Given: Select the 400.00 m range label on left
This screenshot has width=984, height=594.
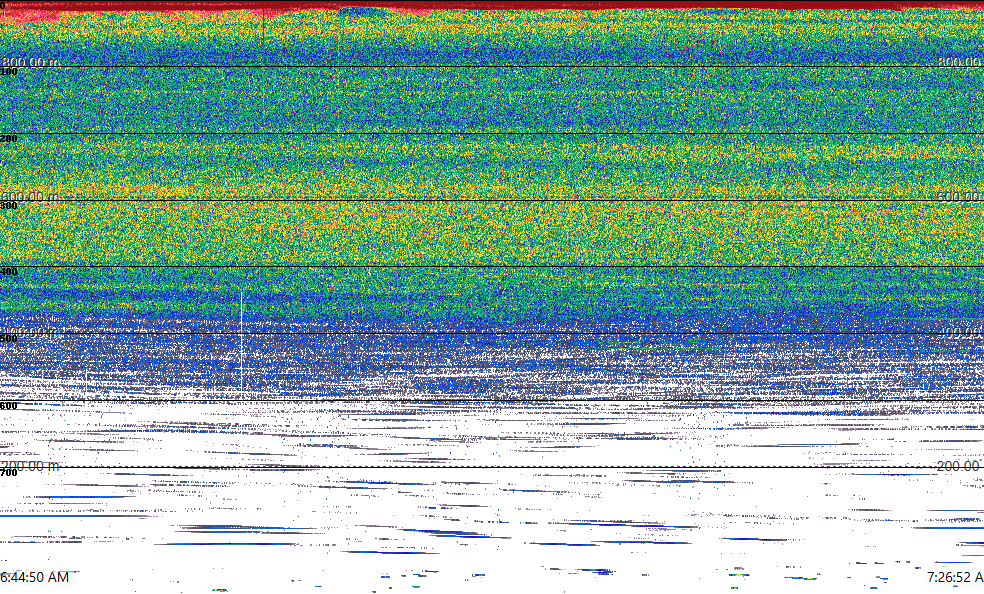Looking at the screenshot, I should click(x=31, y=331).
